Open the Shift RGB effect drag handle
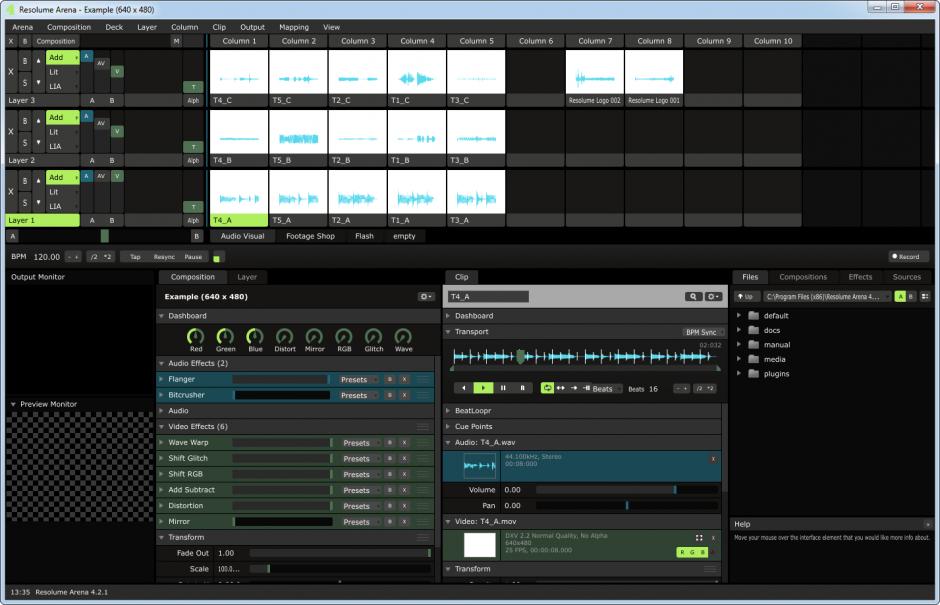Image resolution: width=940 pixels, height=605 pixels. click(423, 474)
